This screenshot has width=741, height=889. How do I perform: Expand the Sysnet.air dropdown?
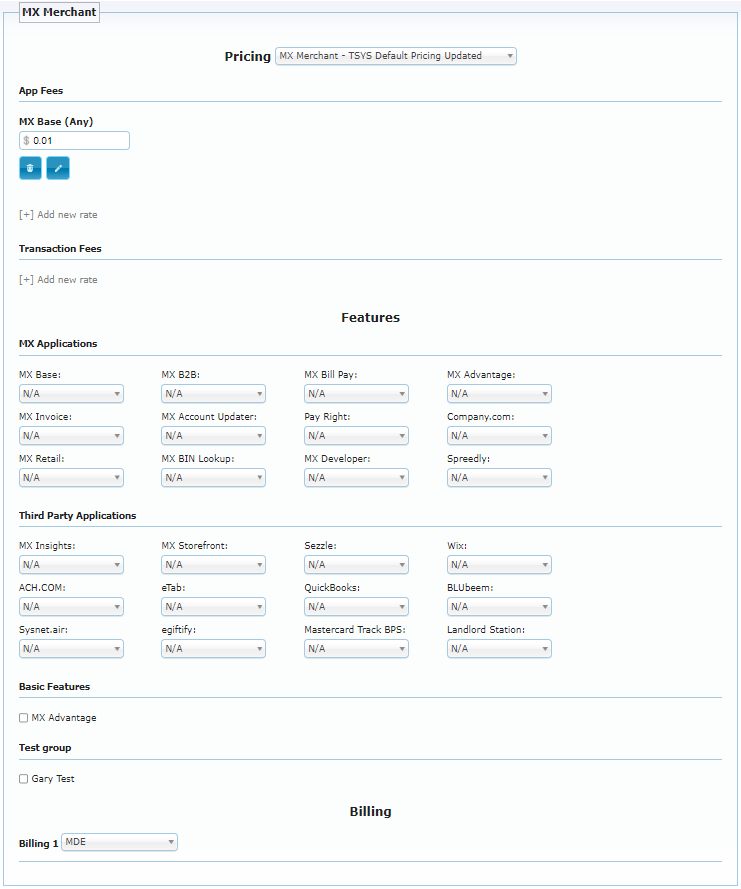[71, 649]
